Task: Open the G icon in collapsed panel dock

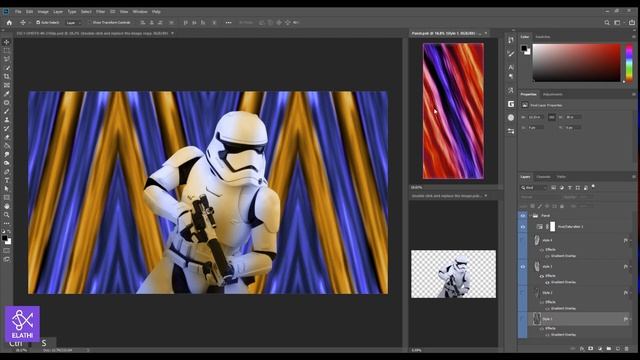Action: [511, 104]
